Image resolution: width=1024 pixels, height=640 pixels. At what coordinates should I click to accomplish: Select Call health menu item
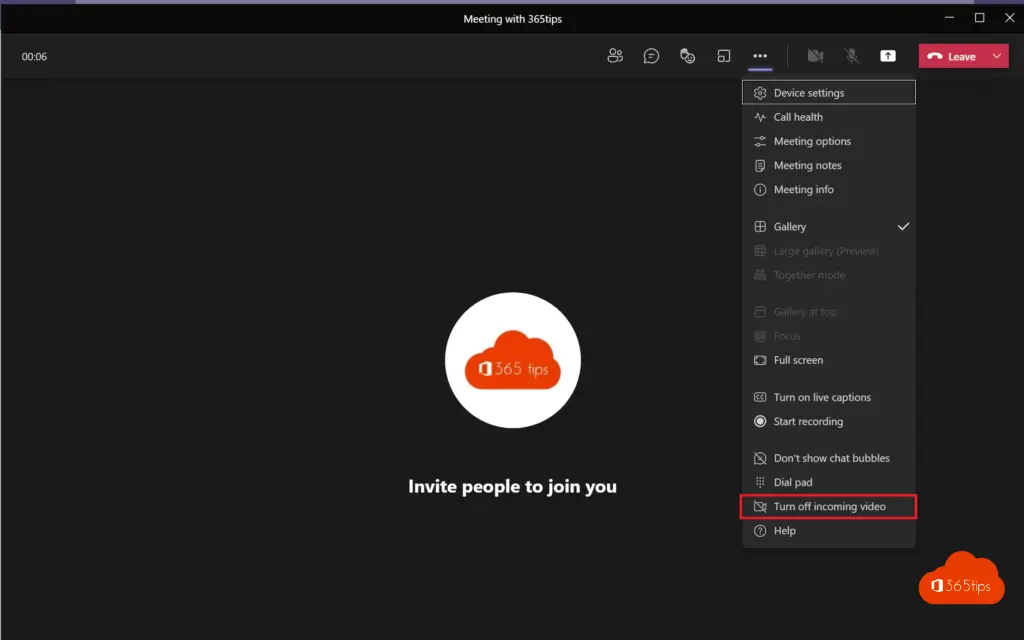pyautogui.click(x=829, y=117)
